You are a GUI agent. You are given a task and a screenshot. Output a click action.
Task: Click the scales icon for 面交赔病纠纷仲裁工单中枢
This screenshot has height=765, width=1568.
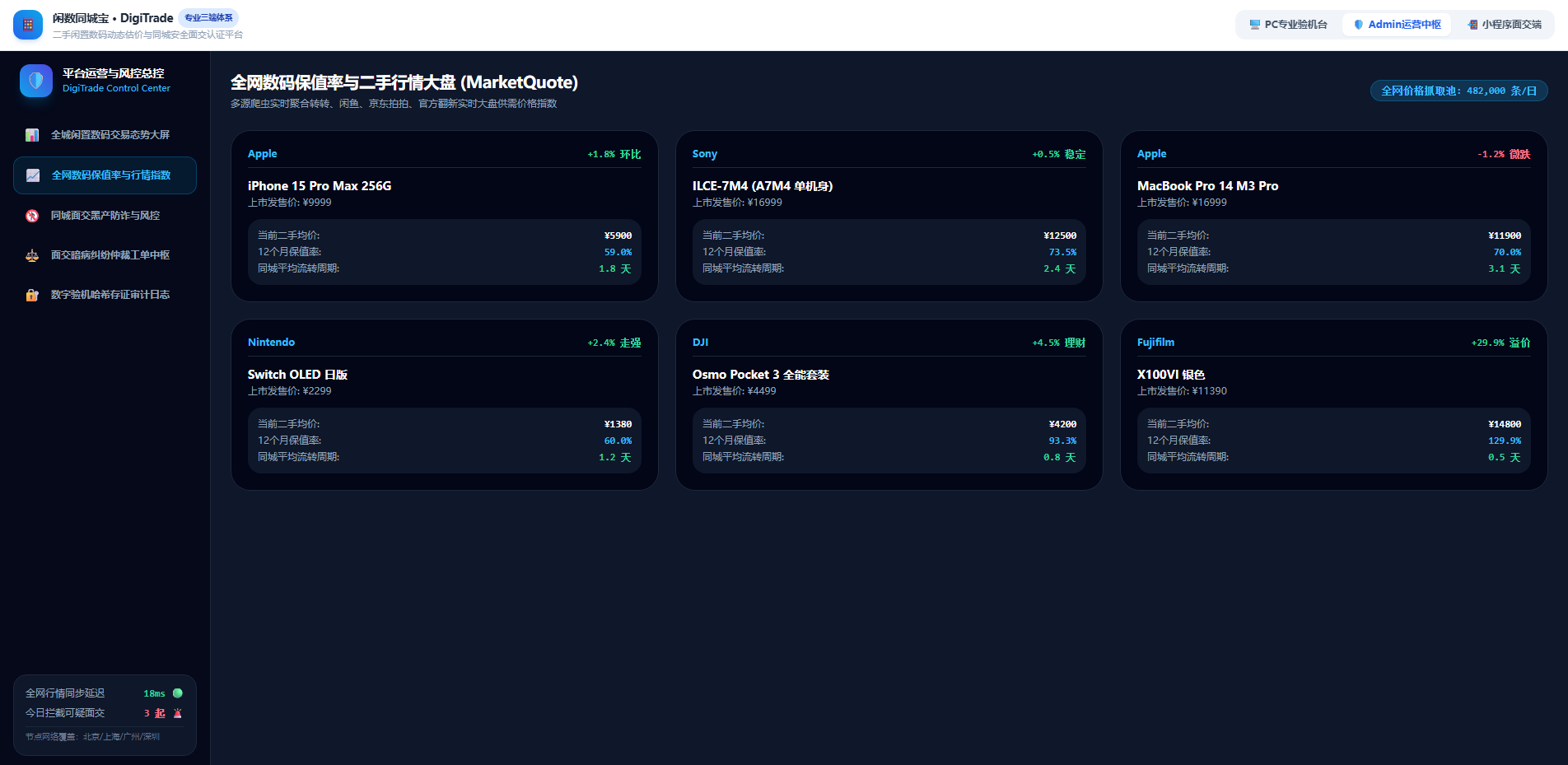click(32, 255)
